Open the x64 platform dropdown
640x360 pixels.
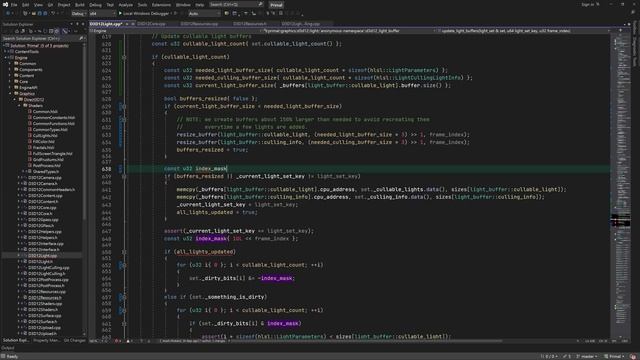[102, 13]
